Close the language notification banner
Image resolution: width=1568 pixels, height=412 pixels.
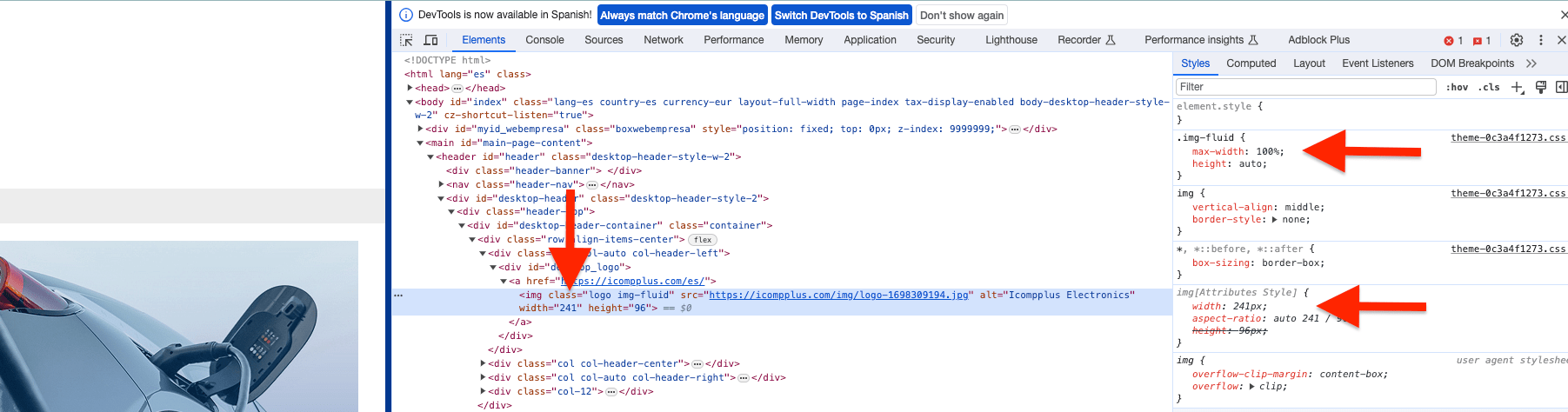(x=1563, y=15)
